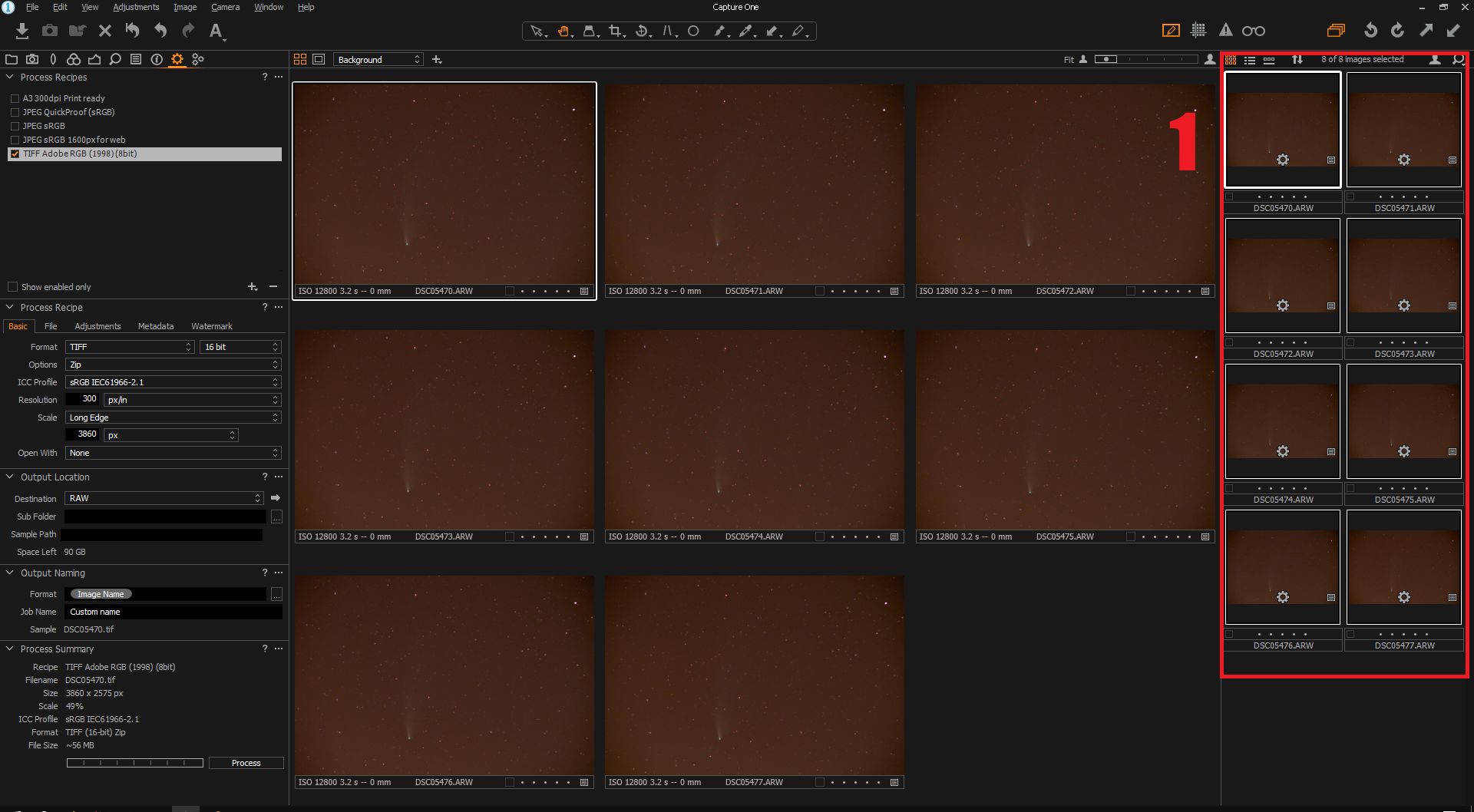Image resolution: width=1474 pixels, height=812 pixels.
Task: Open the ICC Profile dropdown
Action: click(x=173, y=382)
